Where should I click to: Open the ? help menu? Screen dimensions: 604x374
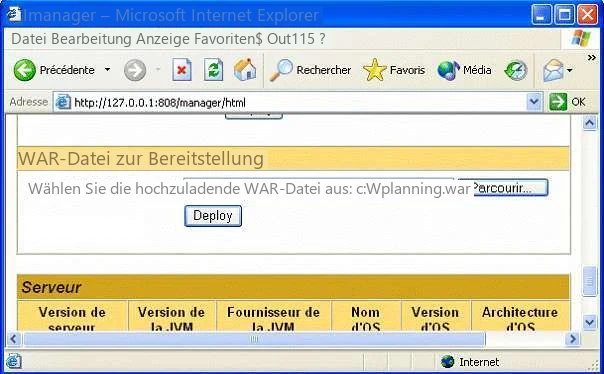pos(322,39)
